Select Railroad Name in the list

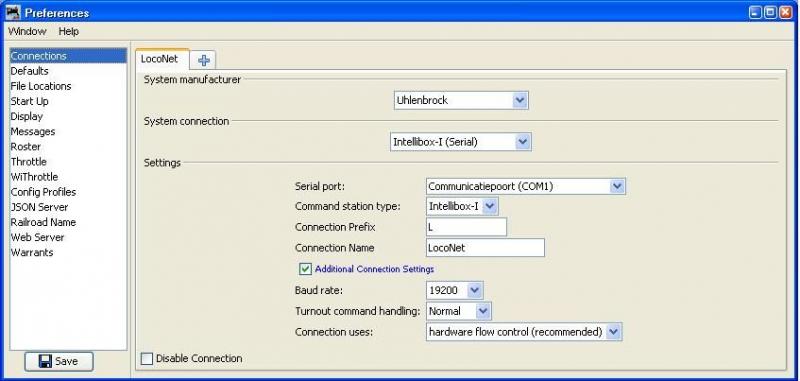tap(68, 222)
